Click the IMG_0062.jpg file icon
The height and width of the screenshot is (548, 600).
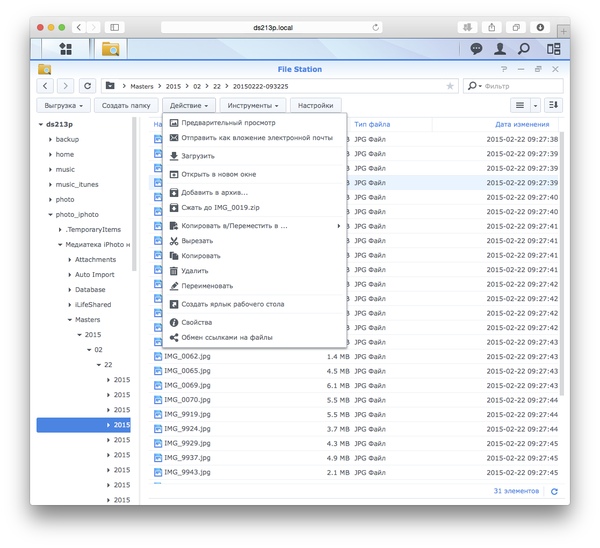click(158, 357)
